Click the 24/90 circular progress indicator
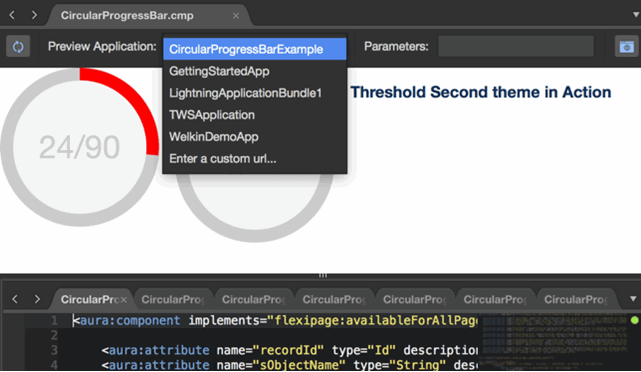This screenshot has width=641, height=372. pyautogui.click(x=80, y=147)
